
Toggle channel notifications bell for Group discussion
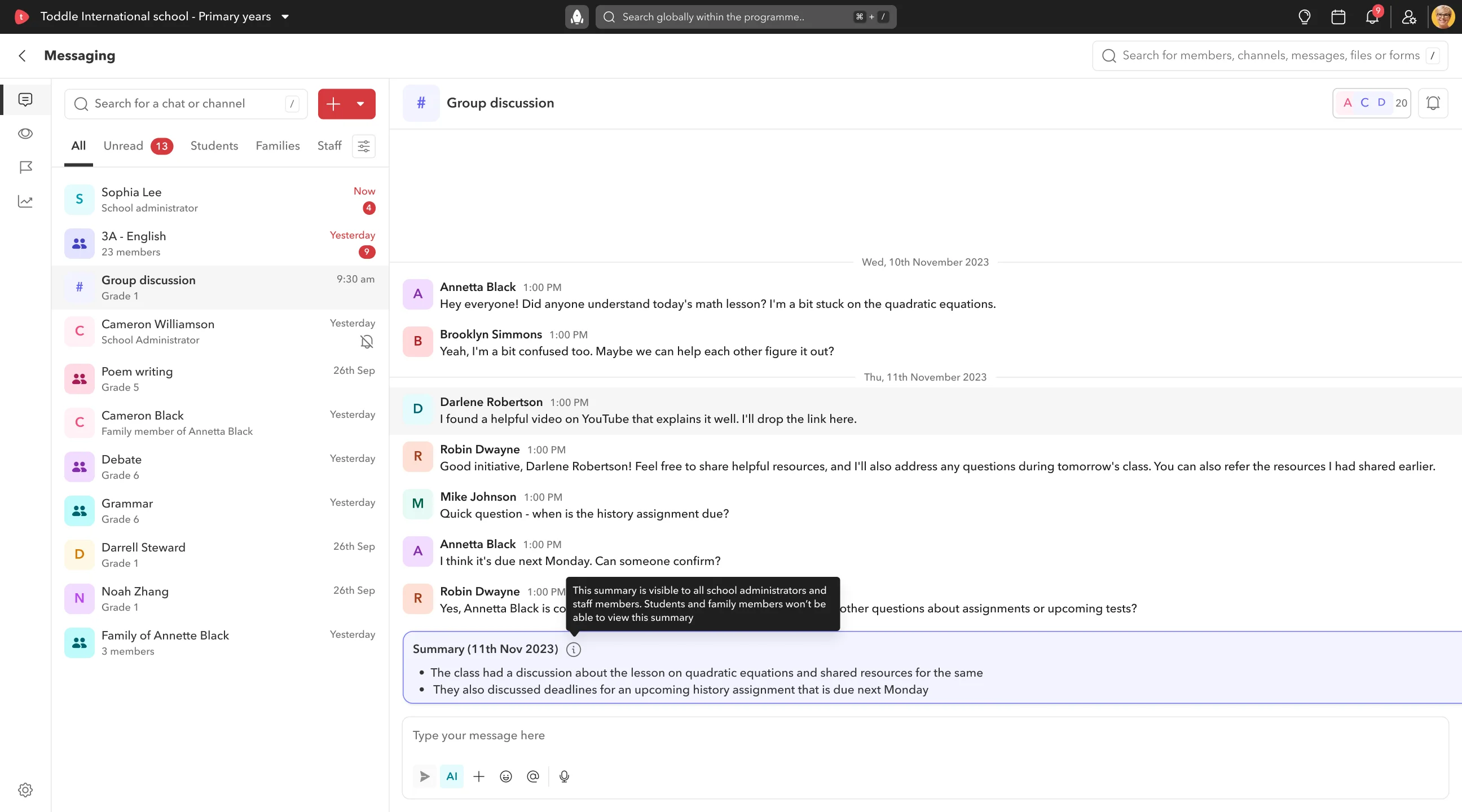coord(1433,103)
